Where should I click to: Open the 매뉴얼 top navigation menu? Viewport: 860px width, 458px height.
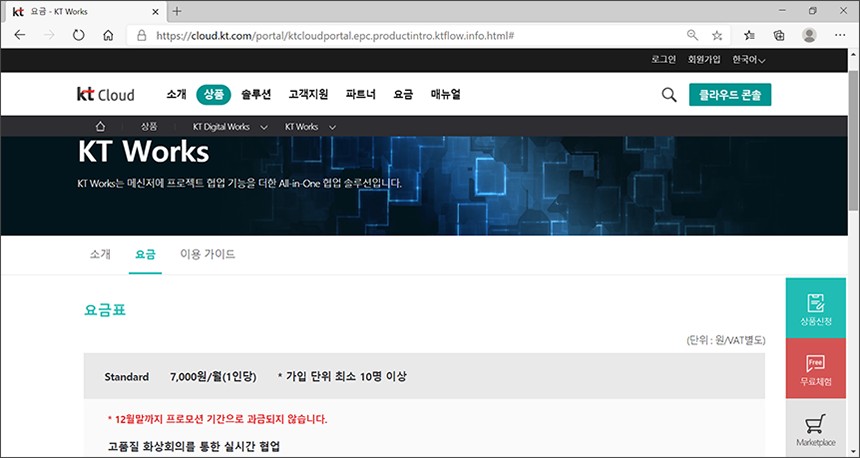pos(445,94)
